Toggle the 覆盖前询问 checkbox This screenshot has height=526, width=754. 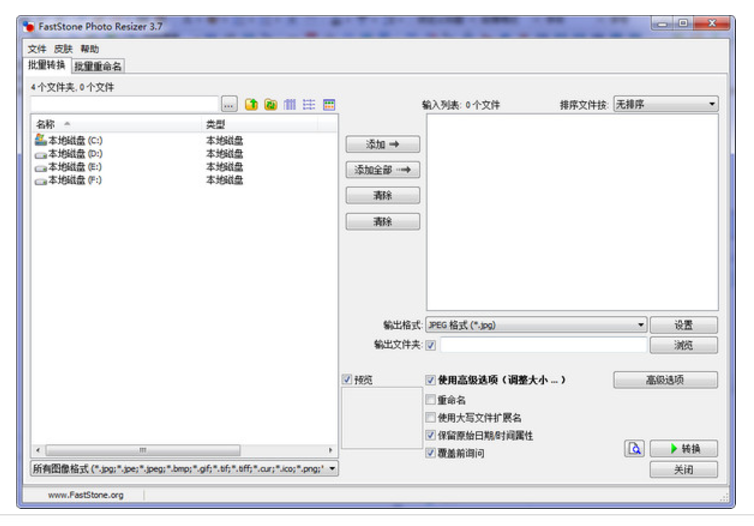pyautogui.click(x=431, y=453)
